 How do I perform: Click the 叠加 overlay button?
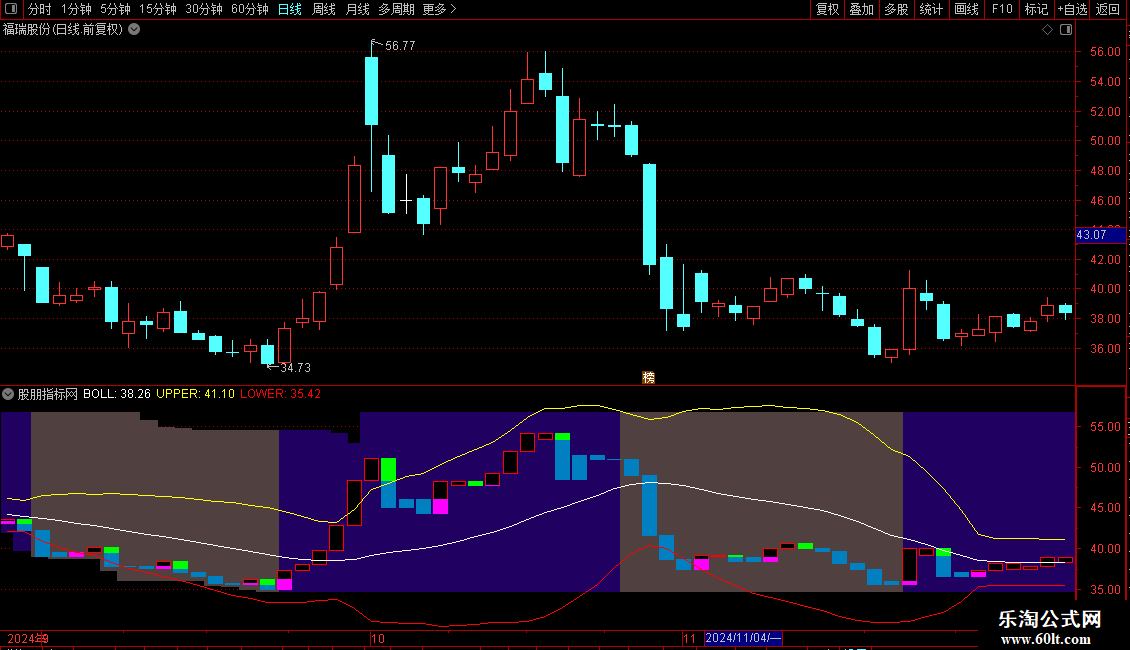(x=861, y=9)
